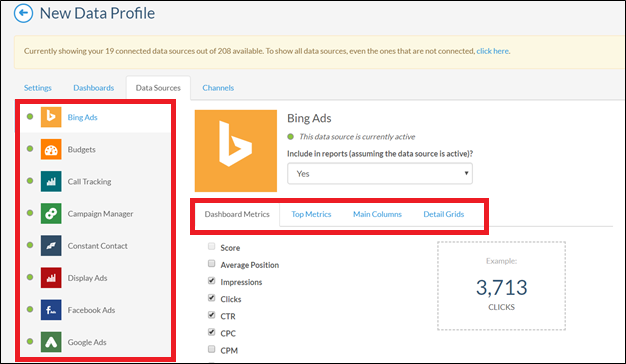Click the status dot beside Google Ads
The height and width of the screenshot is (364, 626).
click(x=30, y=341)
